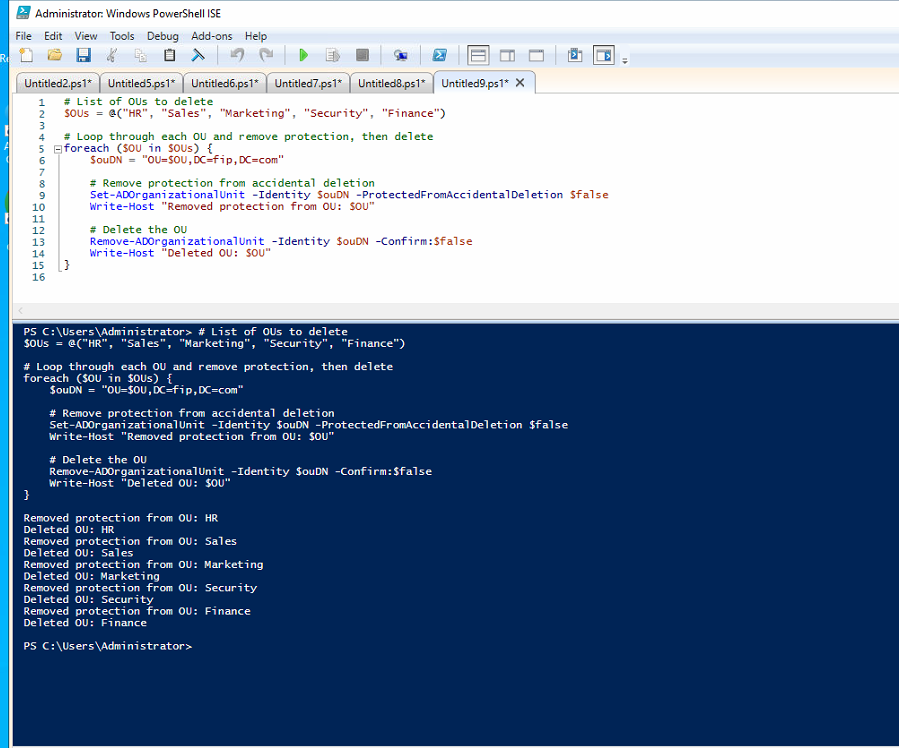Switch to the Untitled8.ps1 tab
Image resolution: width=899 pixels, height=748 pixels.
pos(392,83)
